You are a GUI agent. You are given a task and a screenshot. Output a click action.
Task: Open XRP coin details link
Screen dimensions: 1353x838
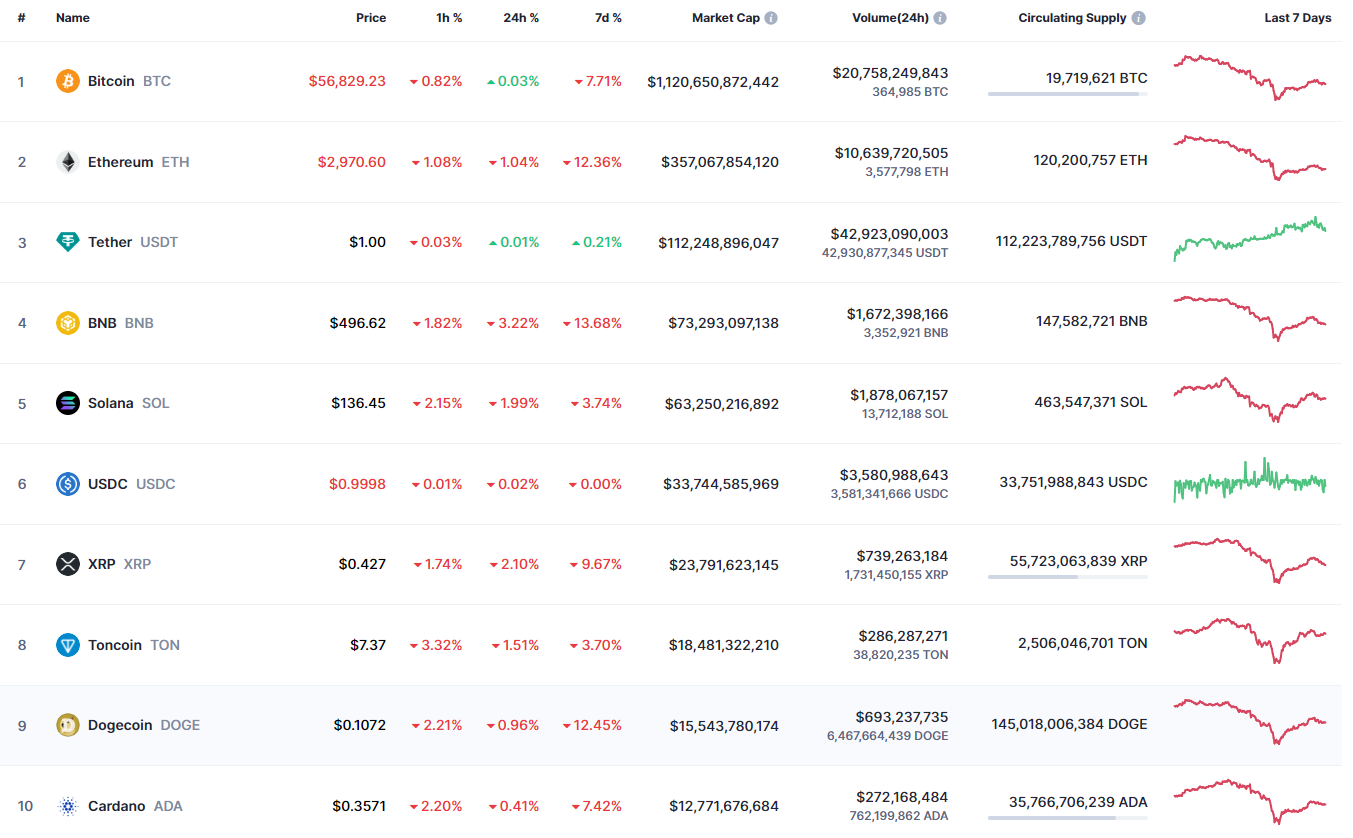coord(102,564)
